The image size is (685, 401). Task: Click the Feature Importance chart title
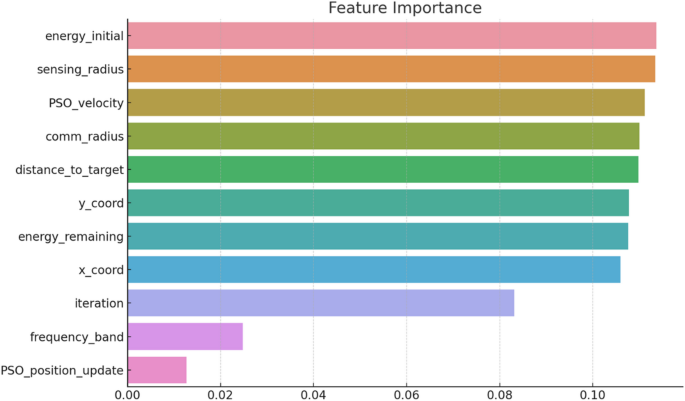pos(405,9)
